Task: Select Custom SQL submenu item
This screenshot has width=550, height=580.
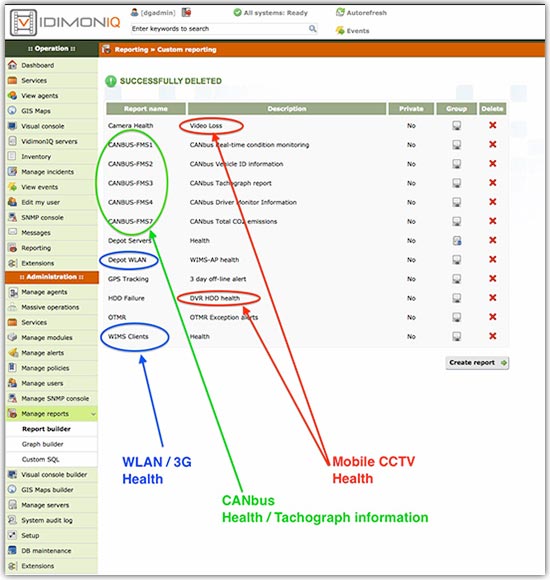Action: [x=40, y=459]
